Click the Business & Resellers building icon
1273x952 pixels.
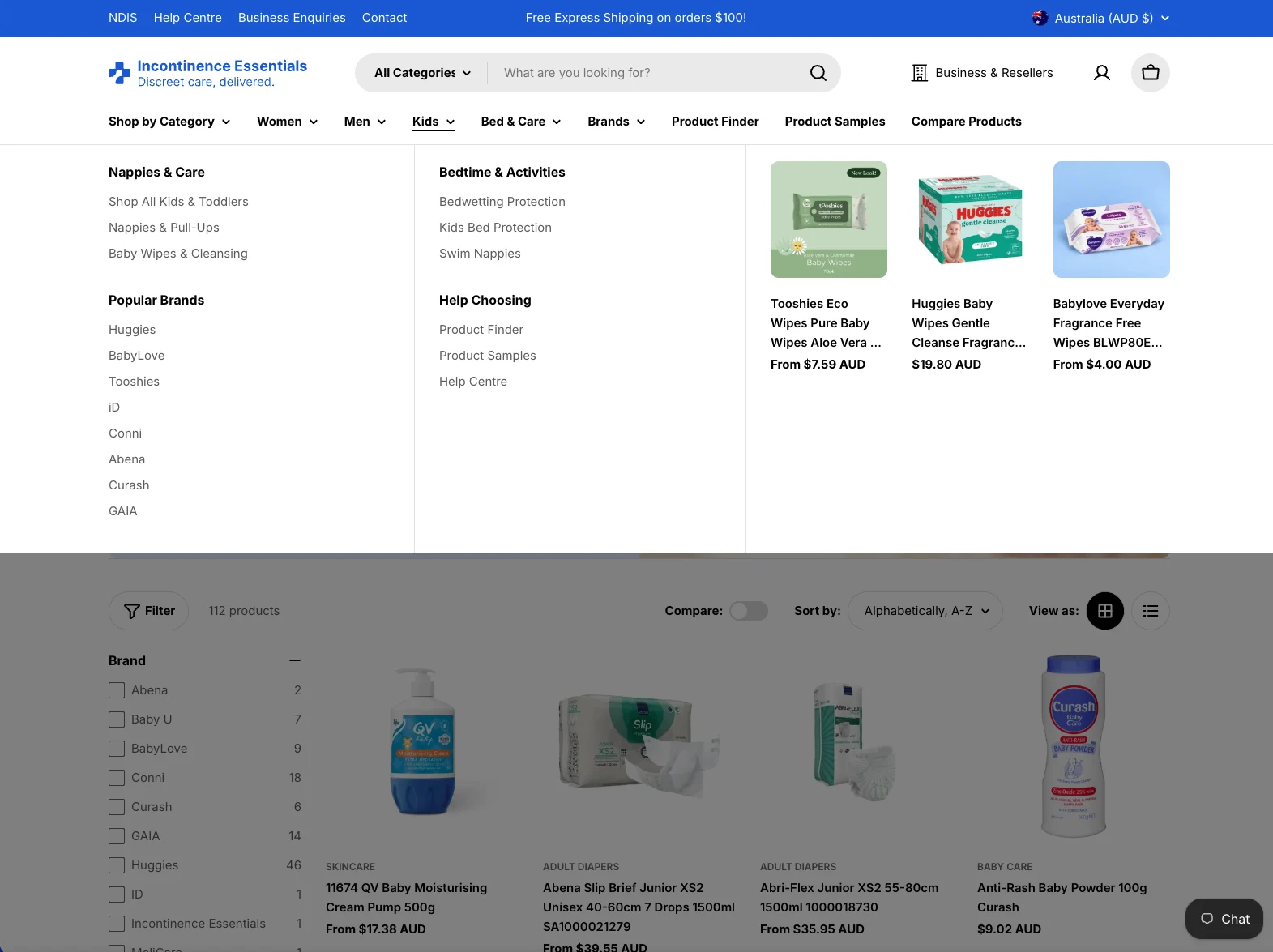920,73
